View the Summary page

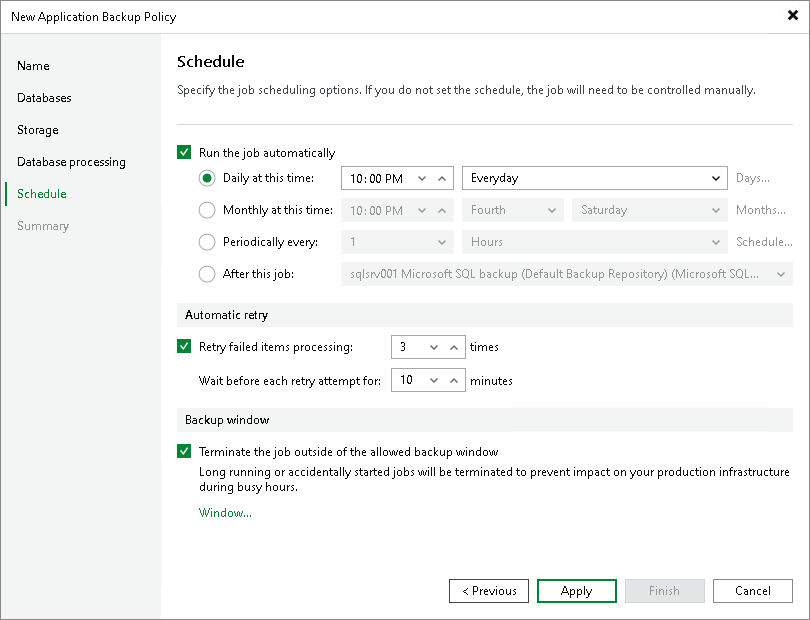point(43,226)
